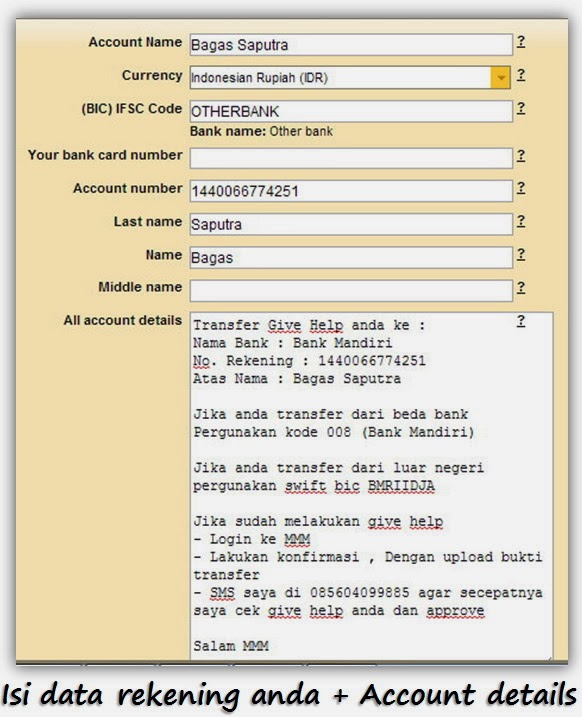The height and width of the screenshot is (717, 582).
Task: Click 'Atas Nama : Bagas Saputra' line
Action: [297, 379]
